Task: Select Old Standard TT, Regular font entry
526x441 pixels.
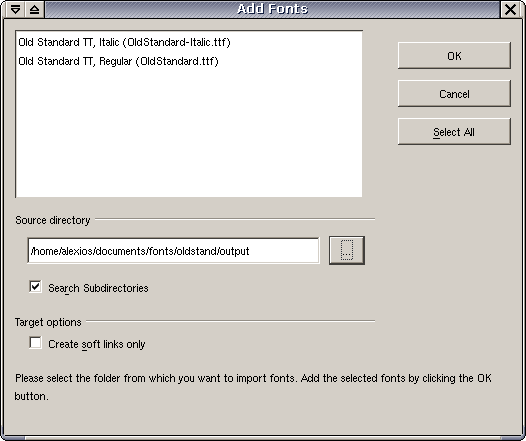Action: point(118,61)
